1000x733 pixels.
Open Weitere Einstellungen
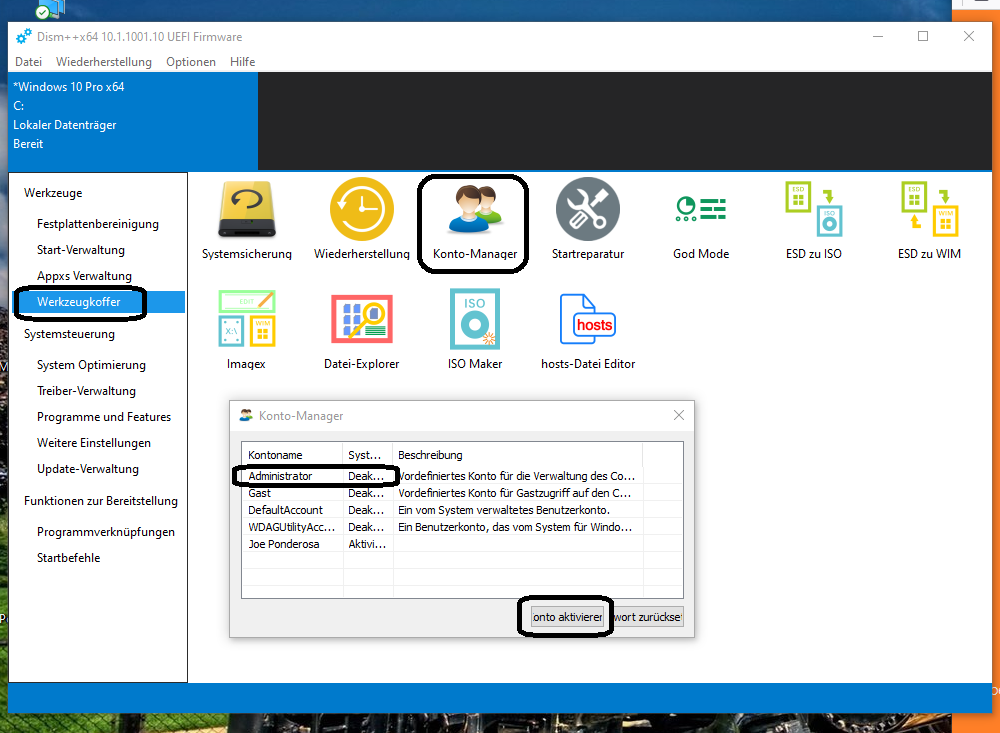94,443
